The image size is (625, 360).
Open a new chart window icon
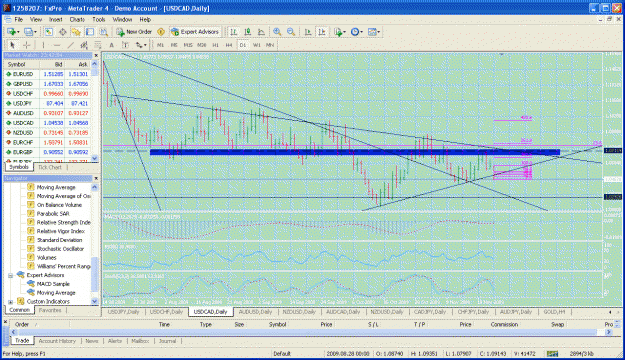[12, 32]
